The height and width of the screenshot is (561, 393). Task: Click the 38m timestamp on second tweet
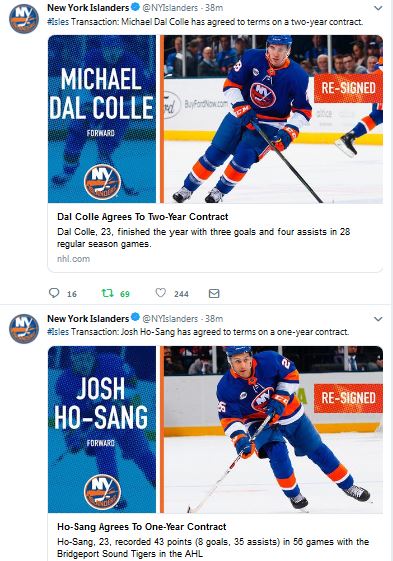[x=214, y=318]
